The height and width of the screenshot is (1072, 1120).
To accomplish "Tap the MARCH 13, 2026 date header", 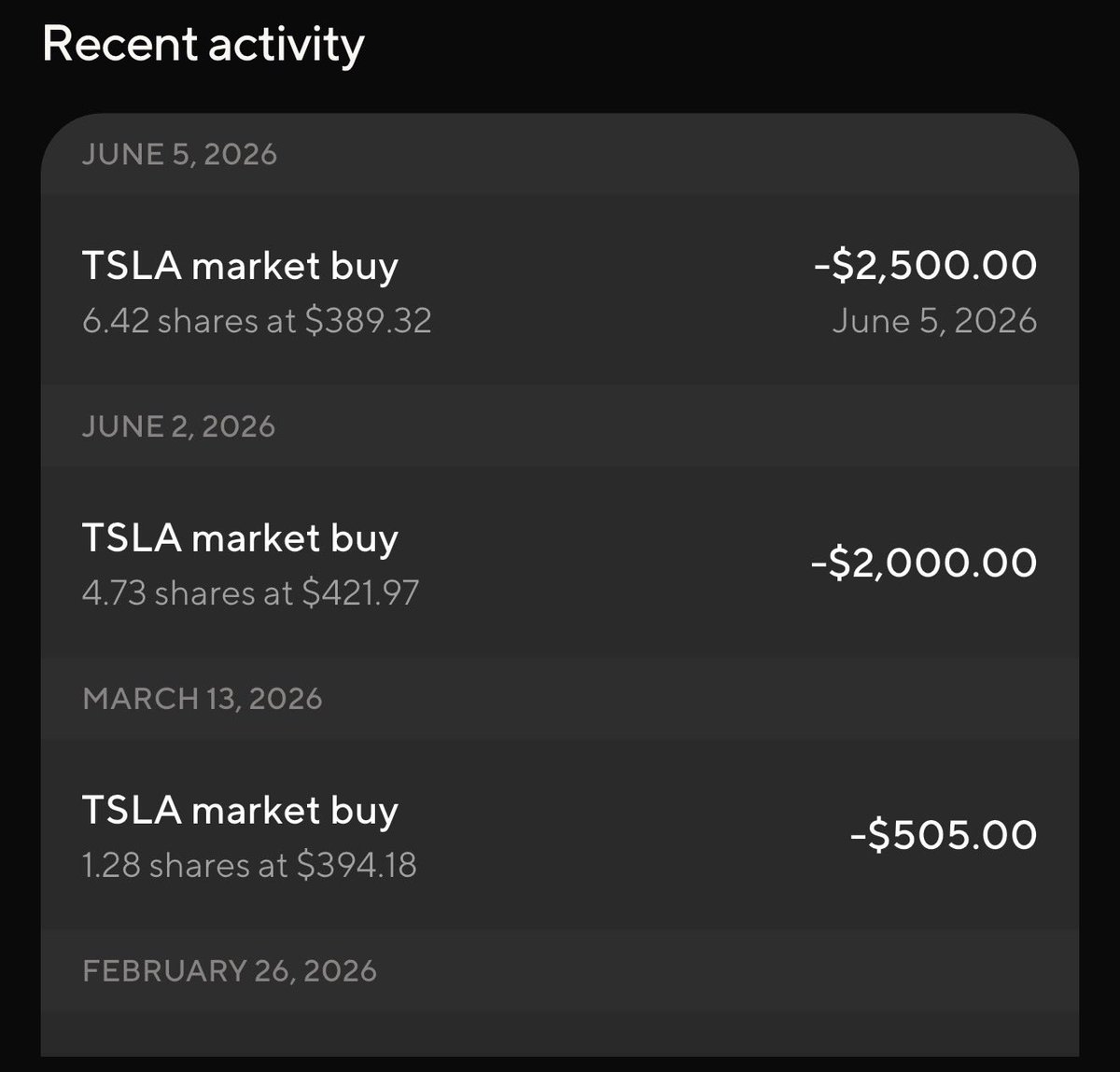I will click(203, 699).
